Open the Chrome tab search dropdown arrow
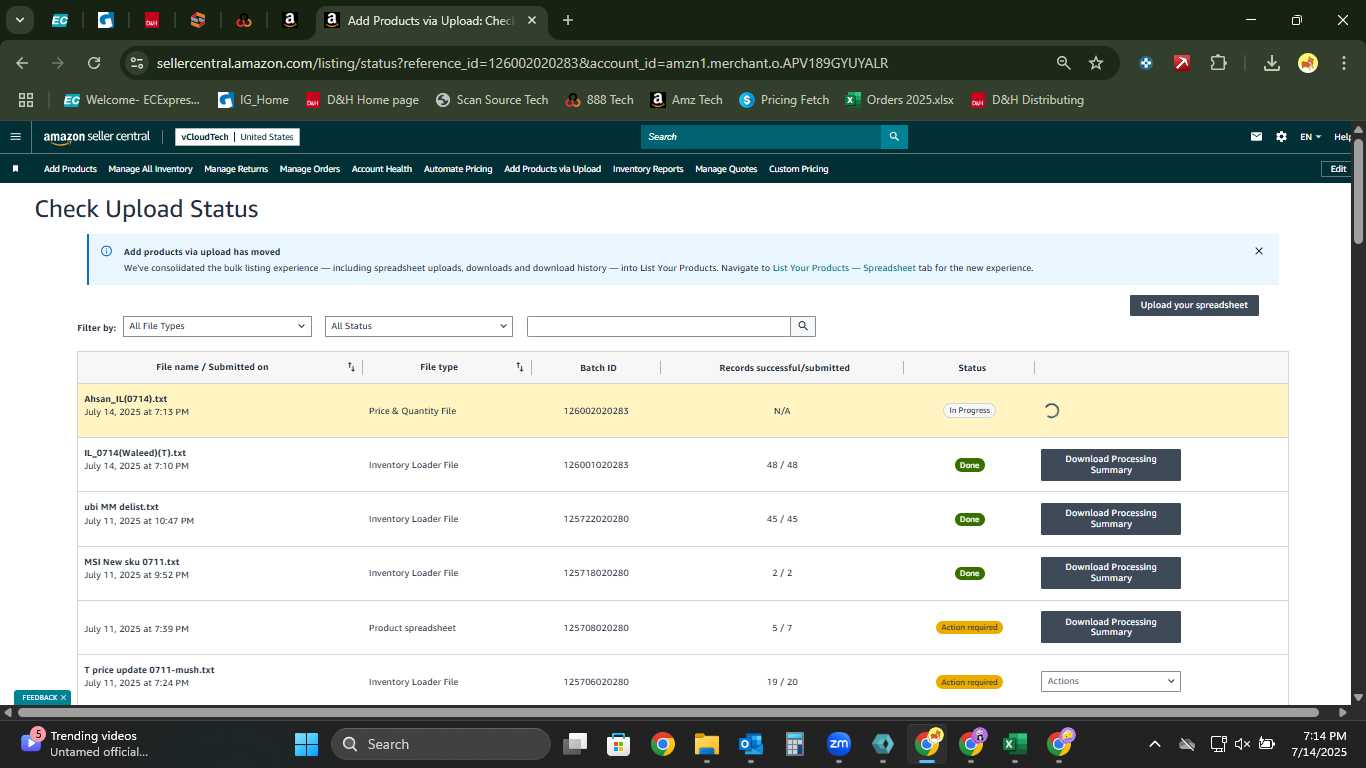Viewport: 1366px width, 768px height. coord(20,20)
